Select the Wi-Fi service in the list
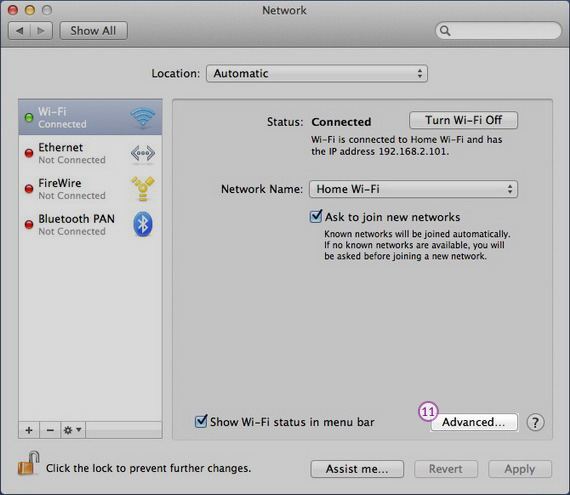The image size is (570, 495). (90, 117)
